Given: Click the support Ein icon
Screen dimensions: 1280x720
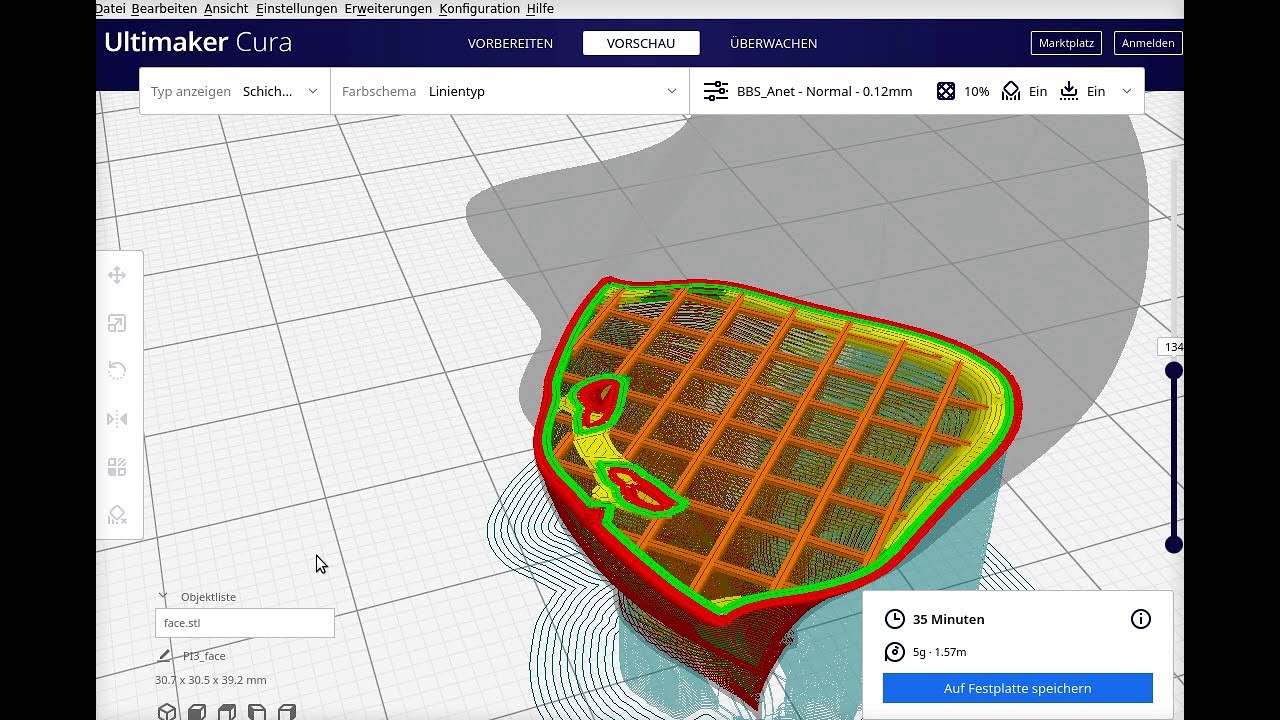Looking at the screenshot, I should (1011, 91).
